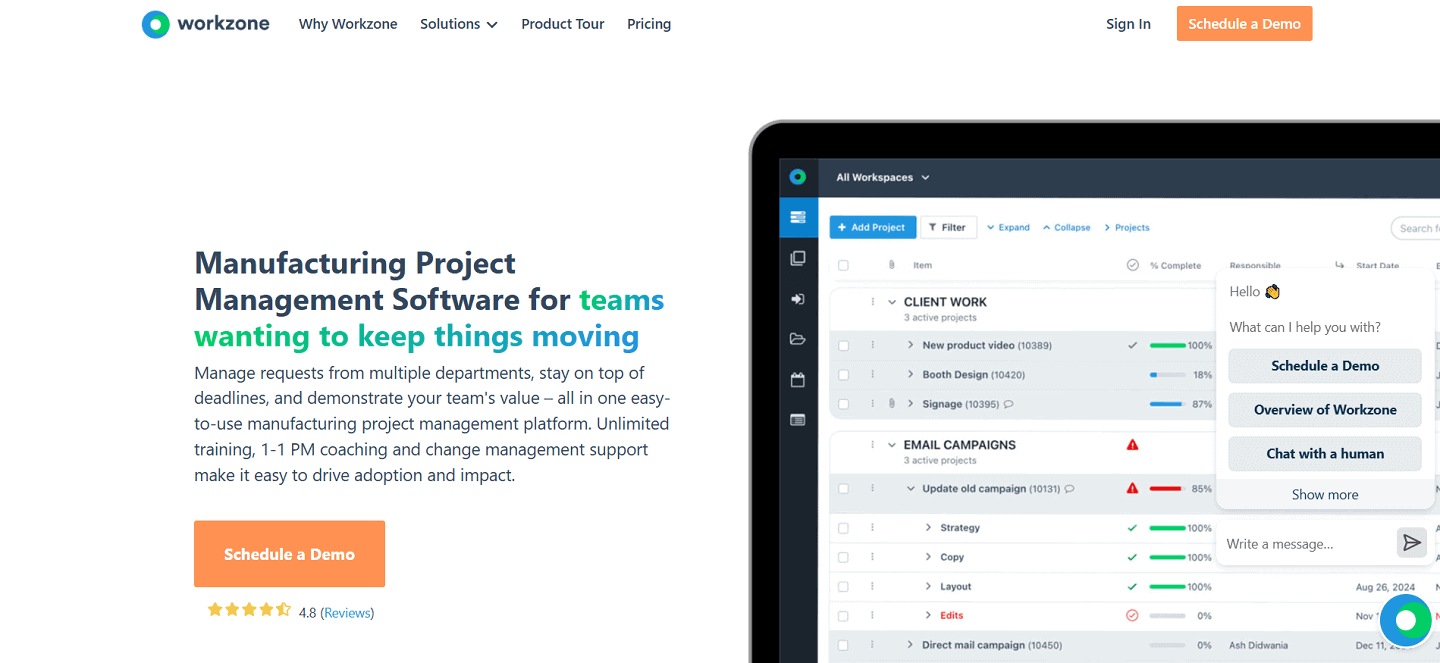Click the workload arrow icon in the sidebar
Viewport: 1440px width, 663px height.
coord(798,298)
